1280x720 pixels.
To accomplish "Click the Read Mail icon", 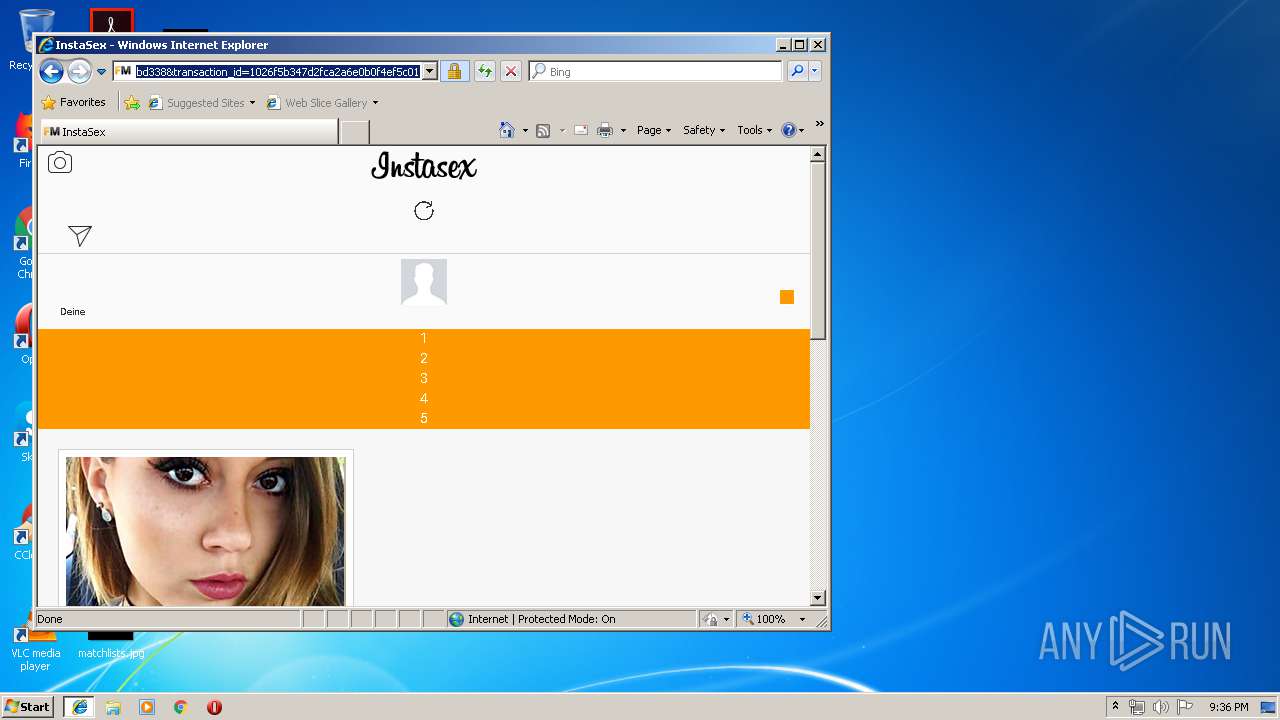I will click(580, 130).
